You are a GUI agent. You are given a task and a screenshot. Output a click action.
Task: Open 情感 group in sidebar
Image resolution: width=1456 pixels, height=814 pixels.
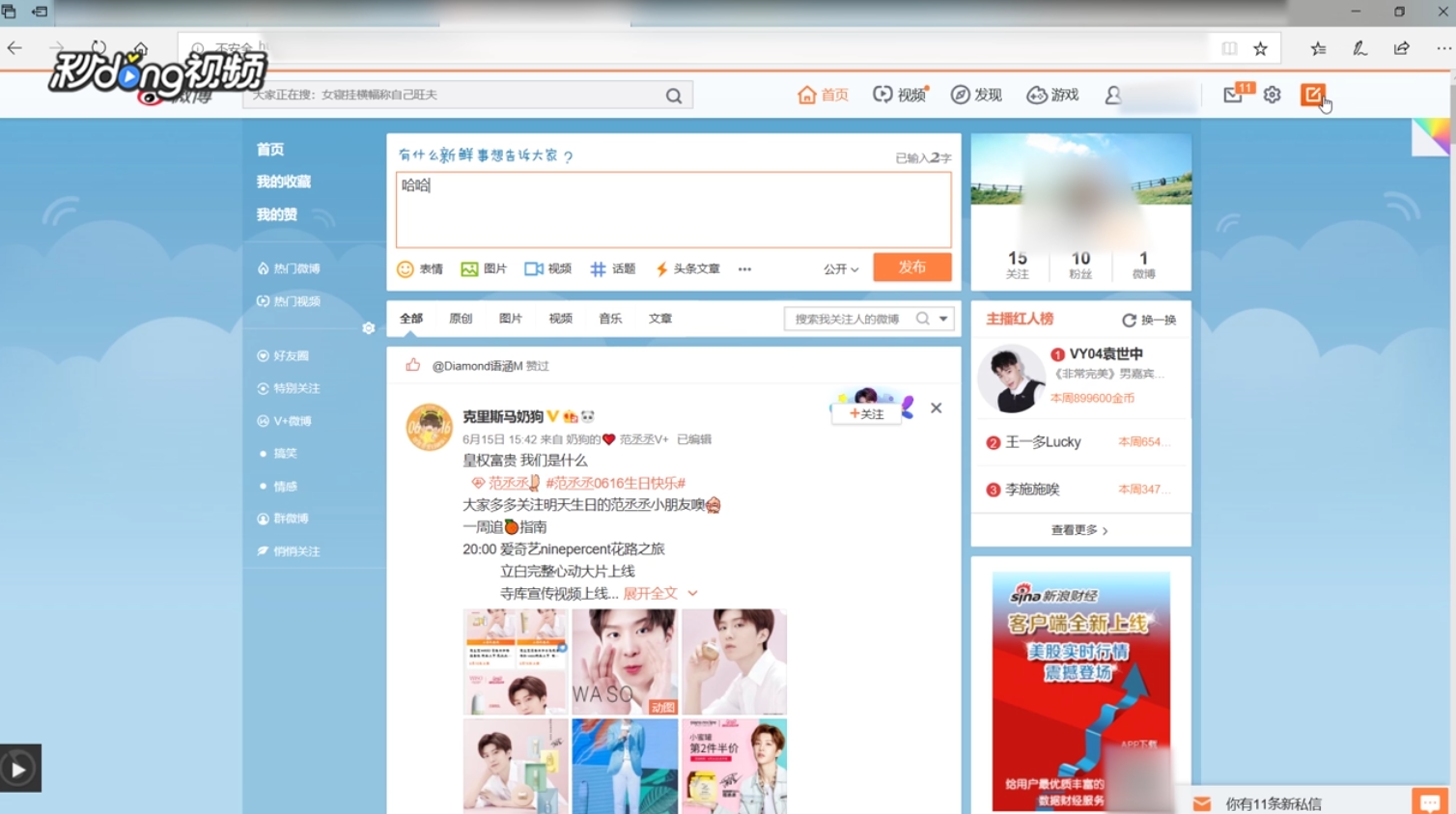(x=279, y=486)
